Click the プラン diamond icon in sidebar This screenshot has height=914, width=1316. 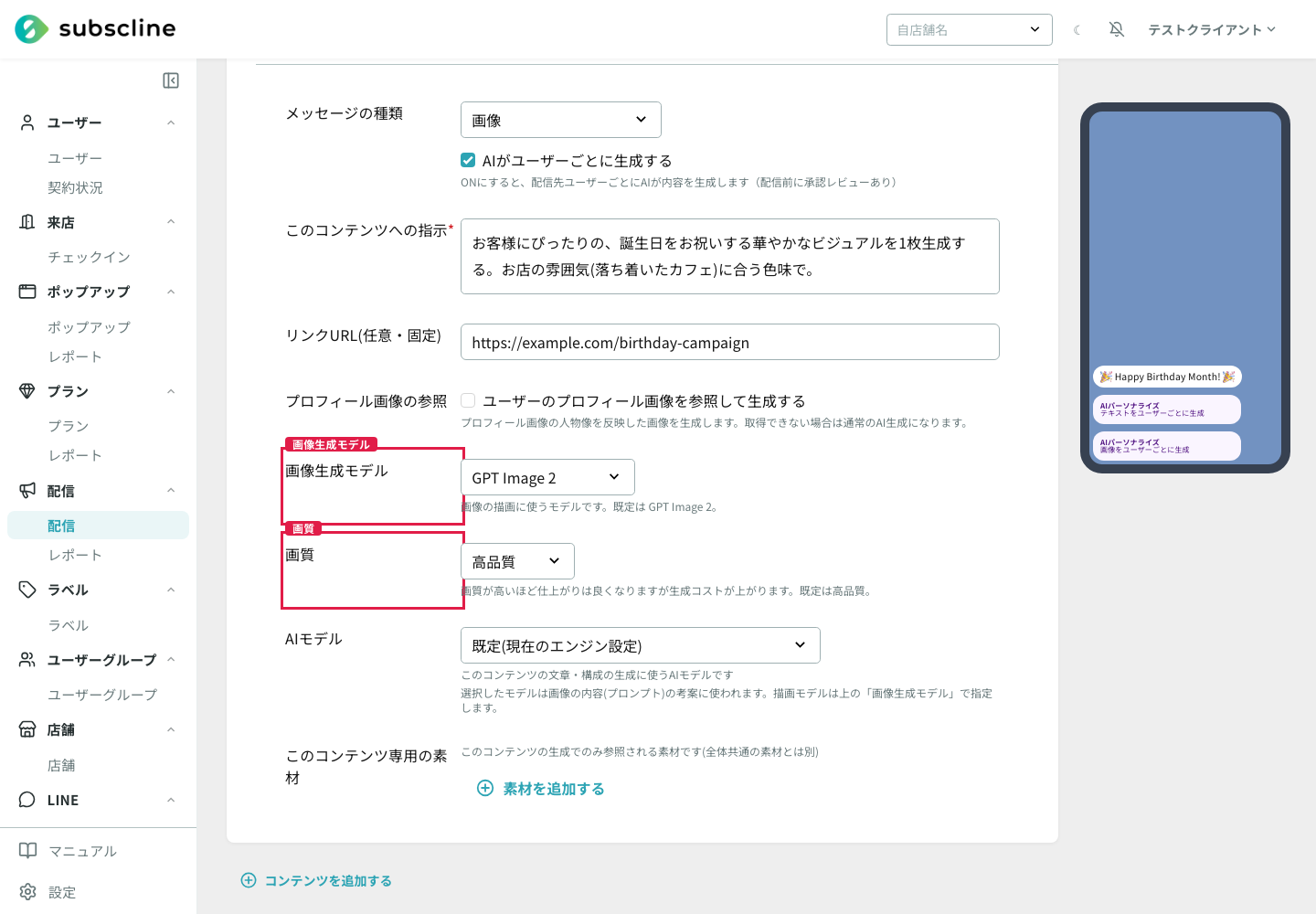[27, 391]
